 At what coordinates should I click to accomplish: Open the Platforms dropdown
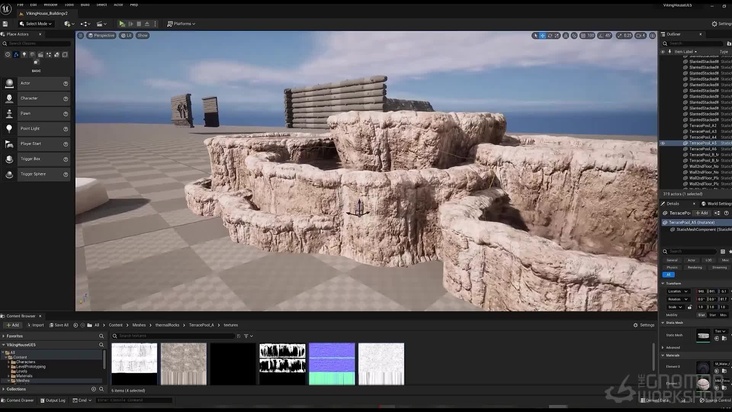point(180,23)
